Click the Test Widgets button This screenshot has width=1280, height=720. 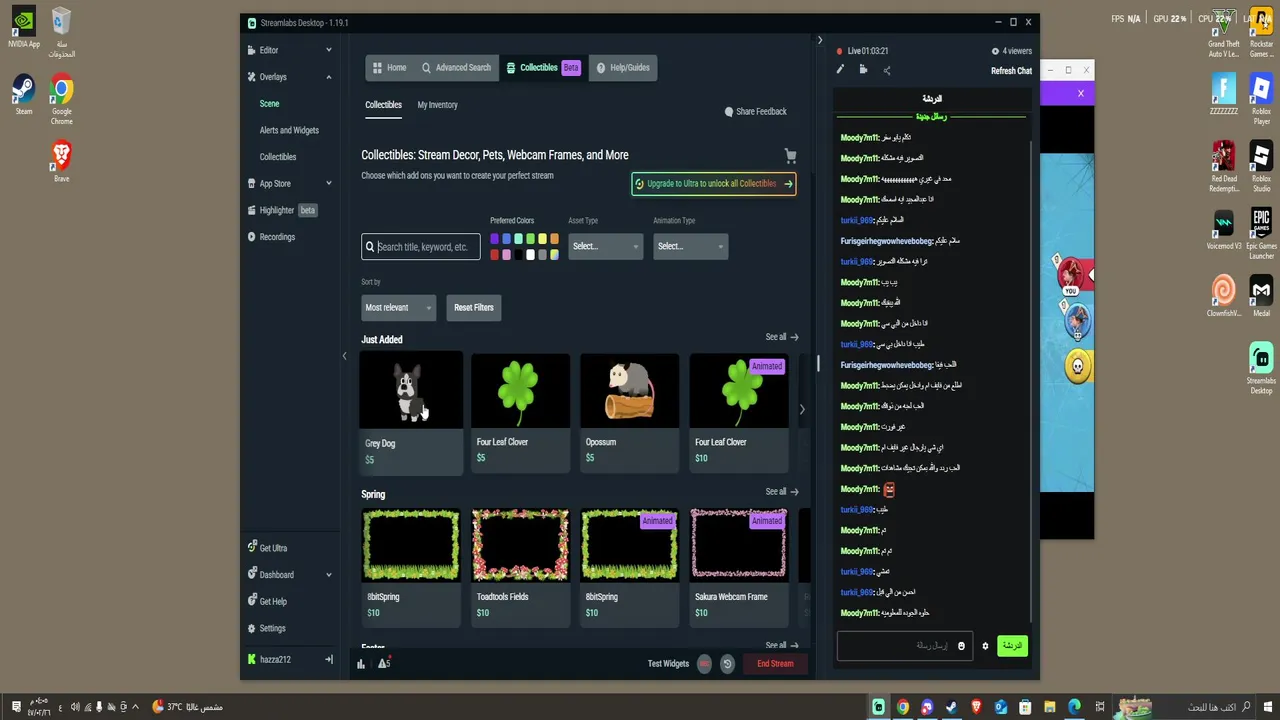coord(668,663)
